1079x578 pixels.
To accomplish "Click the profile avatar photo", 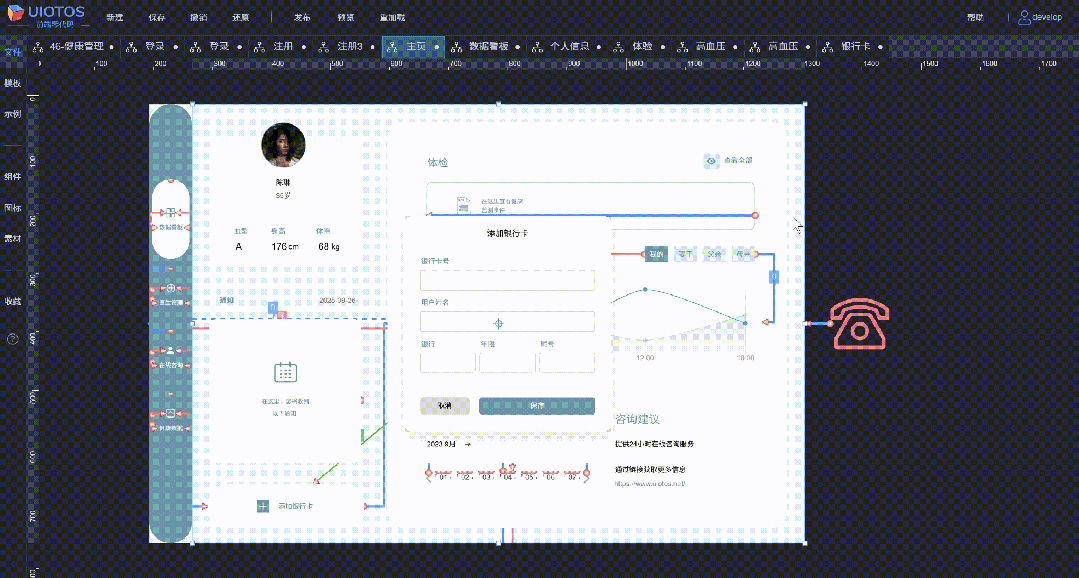I will click(x=284, y=145).
